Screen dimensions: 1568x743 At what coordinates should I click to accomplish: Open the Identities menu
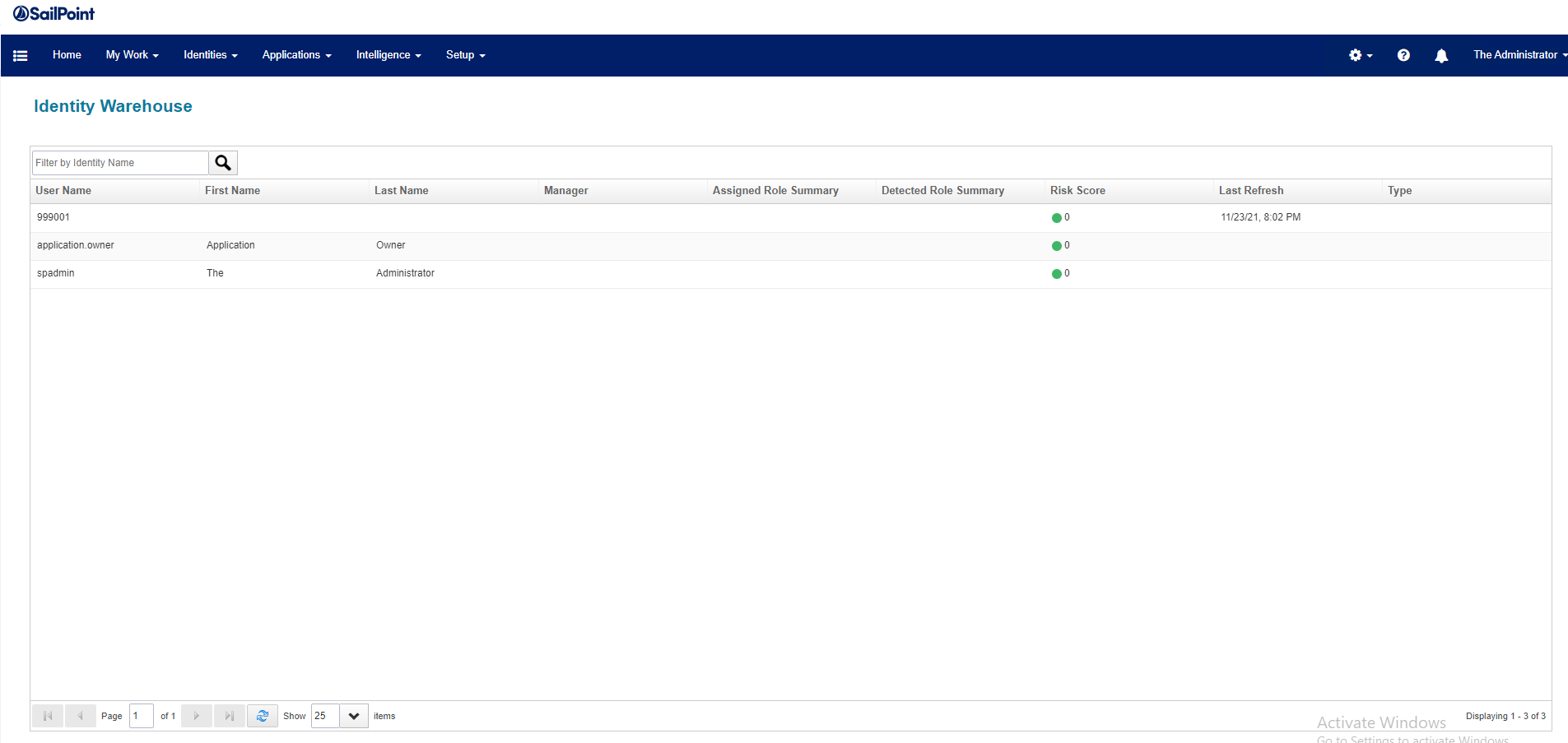210,55
